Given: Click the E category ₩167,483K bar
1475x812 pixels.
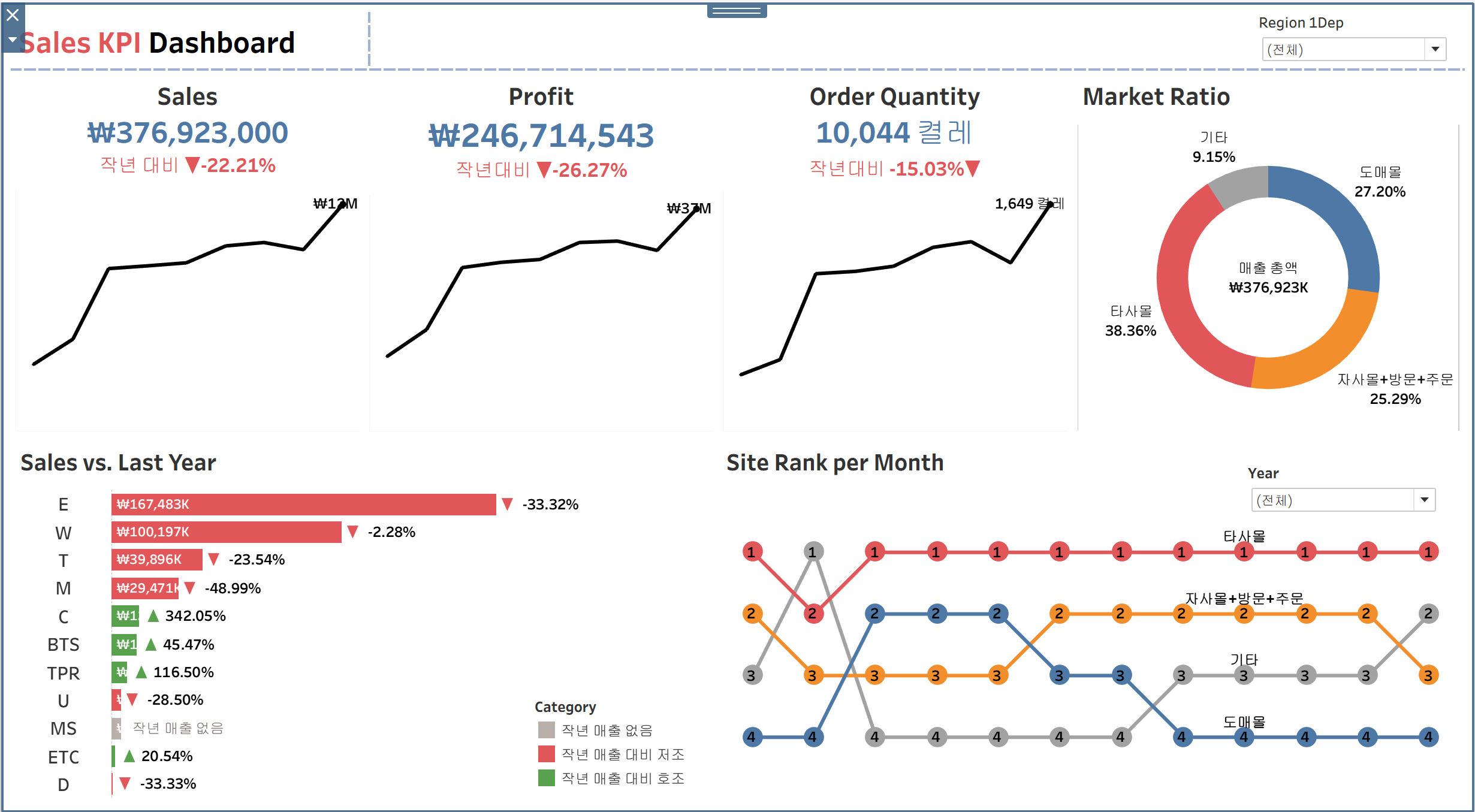Looking at the screenshot, I should (x=303, y=504).
